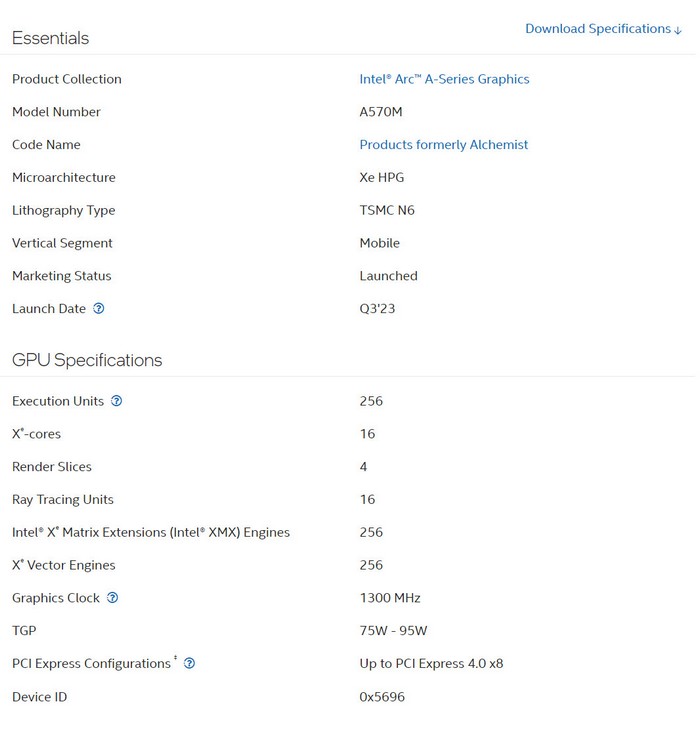Show PCI Express Configurations help icon
Image resolution: width=700 pixels, height=733 pixels.
(189, 664)
